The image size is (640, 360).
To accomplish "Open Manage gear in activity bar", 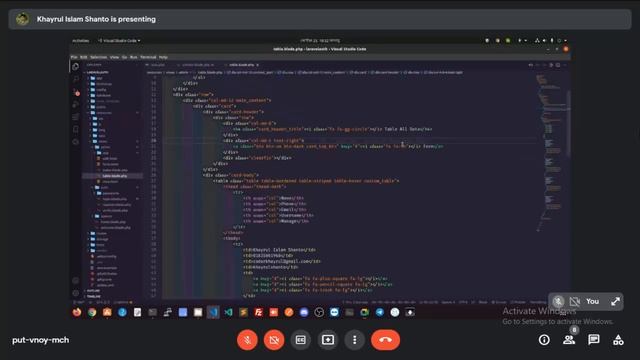I will click(76, 293).
